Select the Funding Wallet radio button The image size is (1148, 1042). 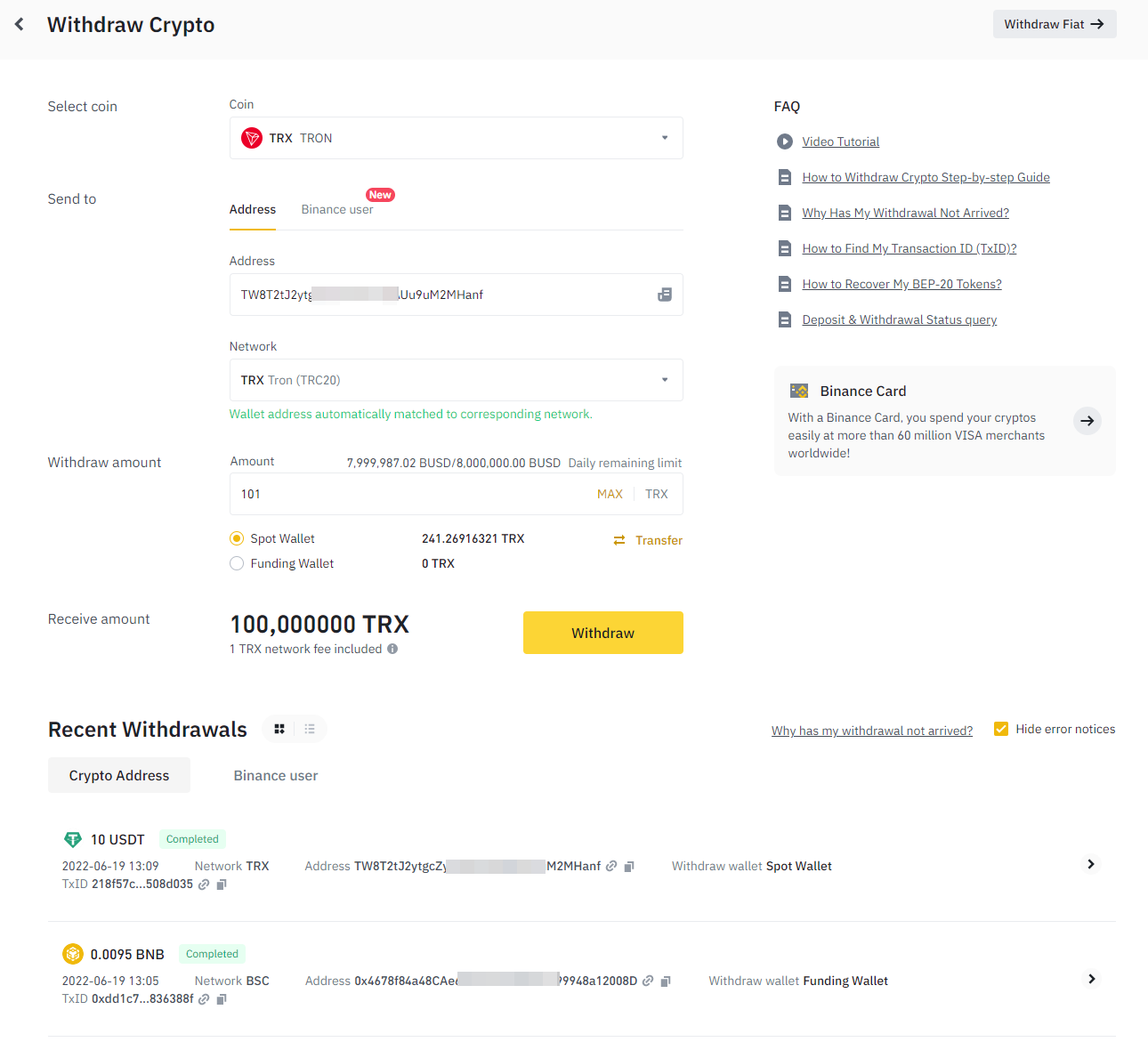[237, 563]
